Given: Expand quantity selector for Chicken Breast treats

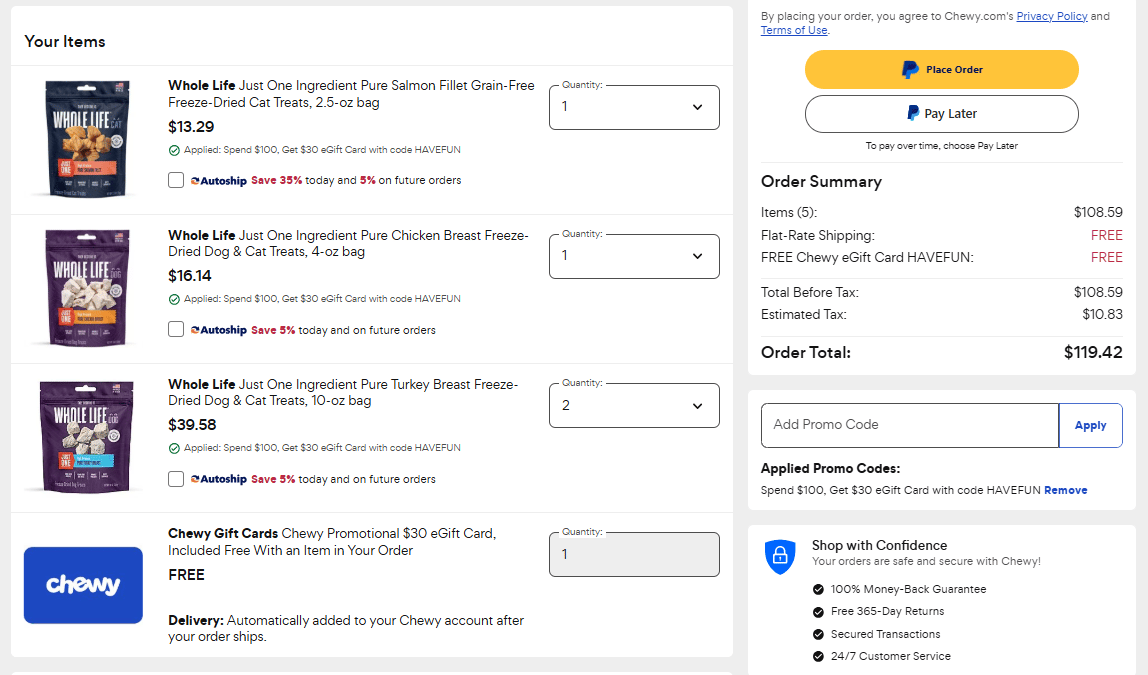Looking at the screenshot, I should [634, 256].
